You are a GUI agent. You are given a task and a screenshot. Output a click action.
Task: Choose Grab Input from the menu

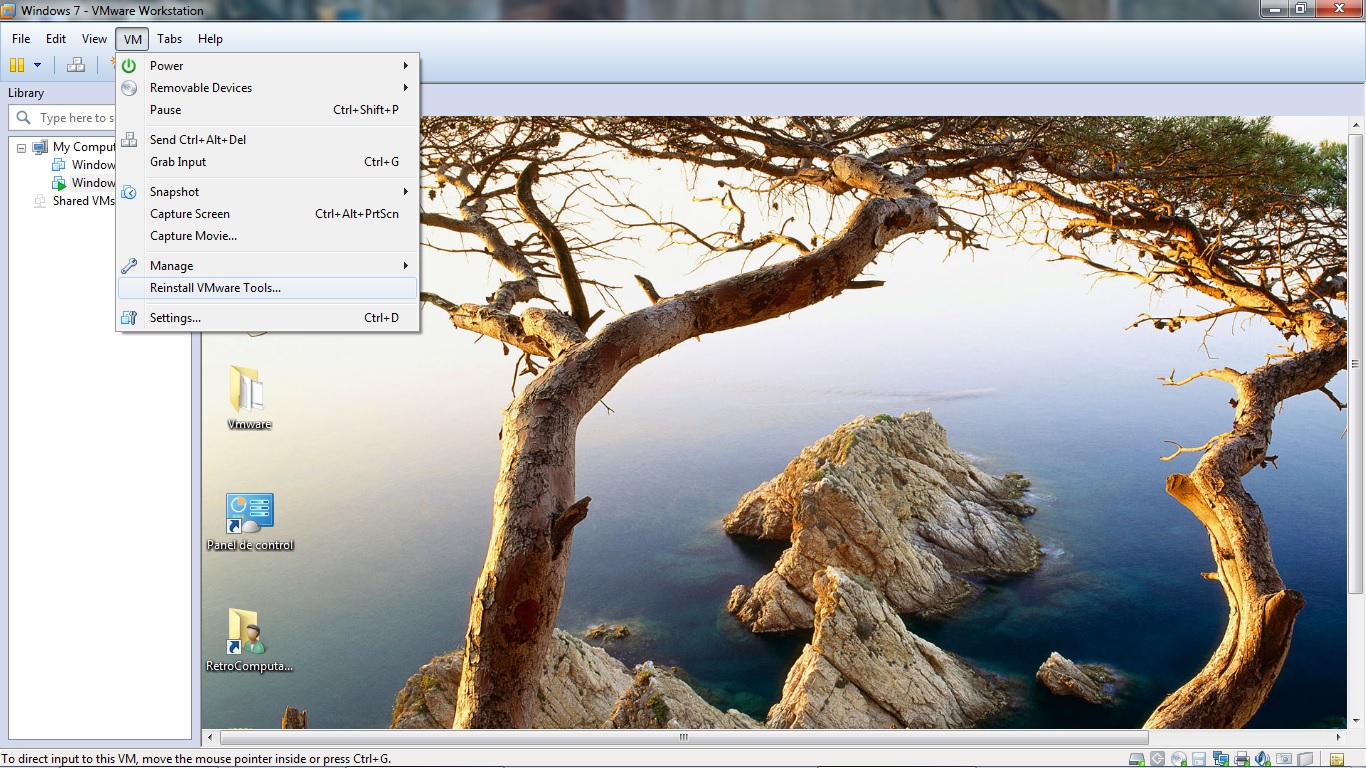tap(267, 162)
